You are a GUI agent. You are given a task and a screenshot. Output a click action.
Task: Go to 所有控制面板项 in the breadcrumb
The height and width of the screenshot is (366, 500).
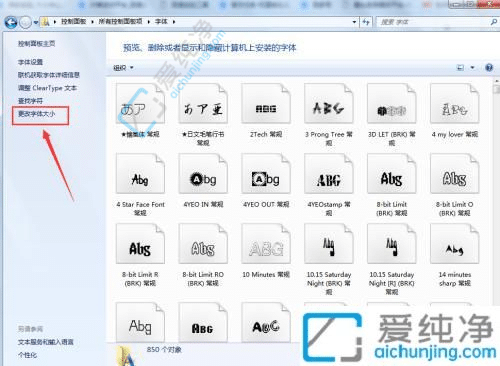click(x=120, y=22)
